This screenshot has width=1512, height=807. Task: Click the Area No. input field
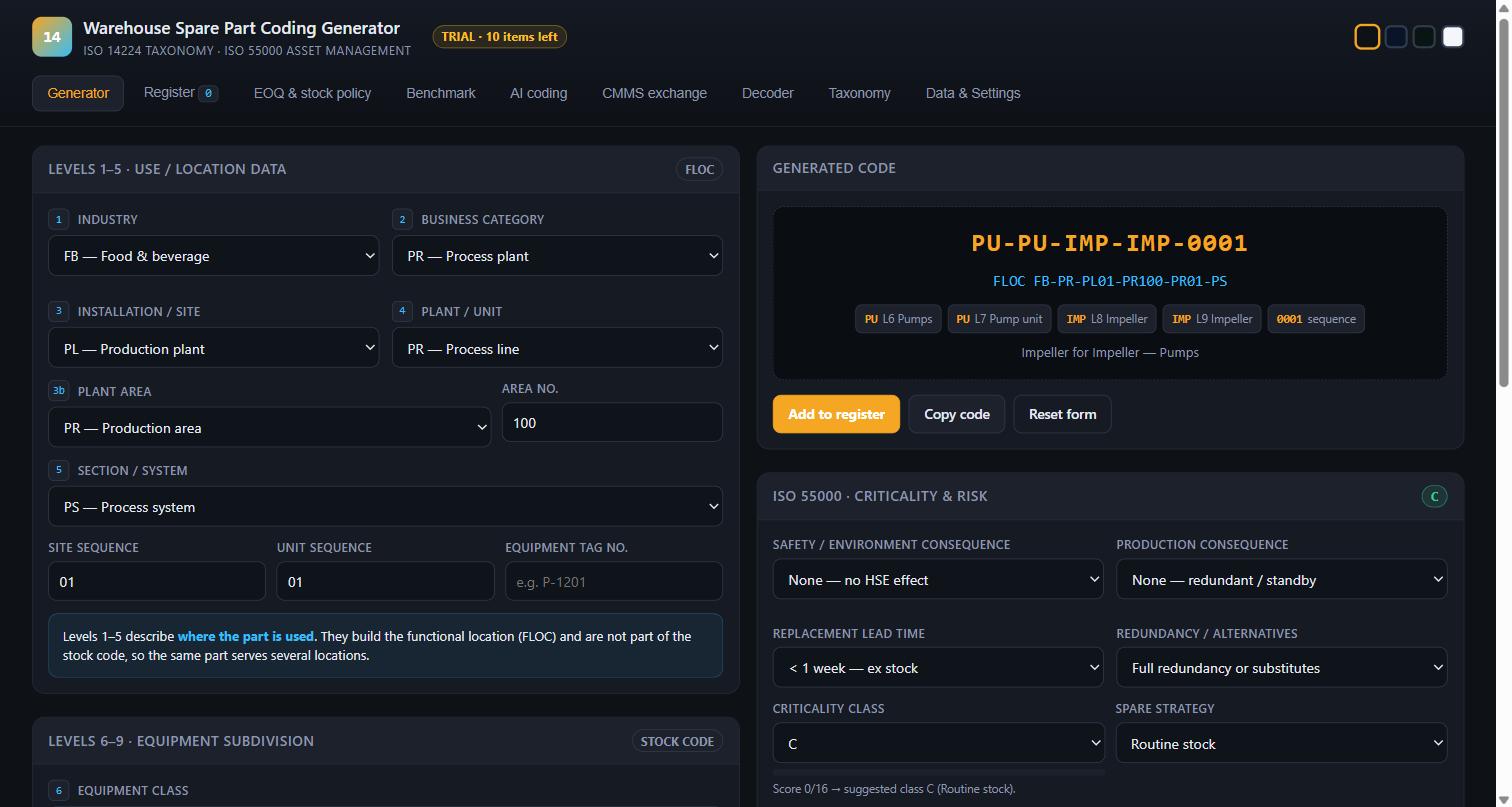tap(612, 423)
